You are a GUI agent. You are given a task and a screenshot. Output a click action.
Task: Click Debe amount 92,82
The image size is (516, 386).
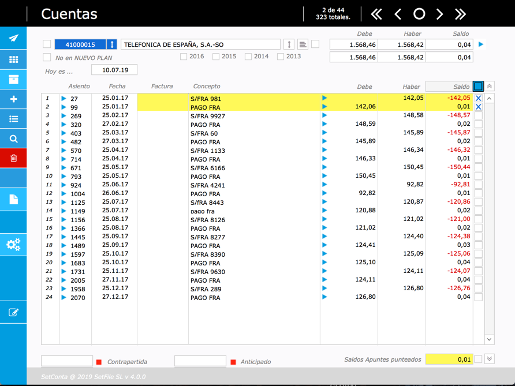[x=367, y=193]
